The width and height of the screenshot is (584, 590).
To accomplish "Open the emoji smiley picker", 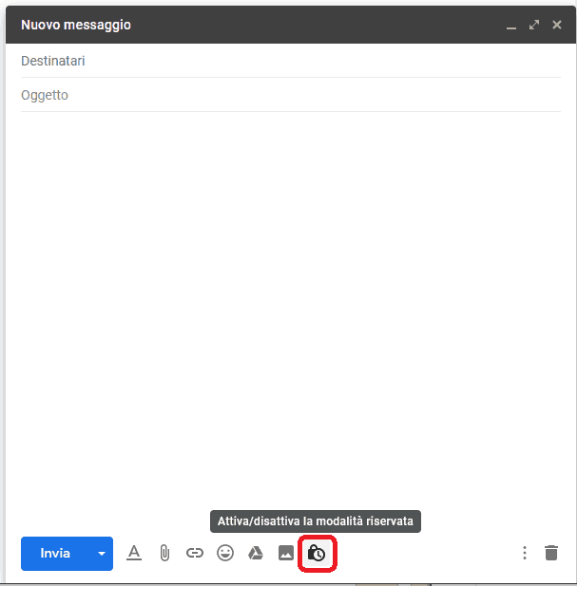I will click(x=225, y=553).
